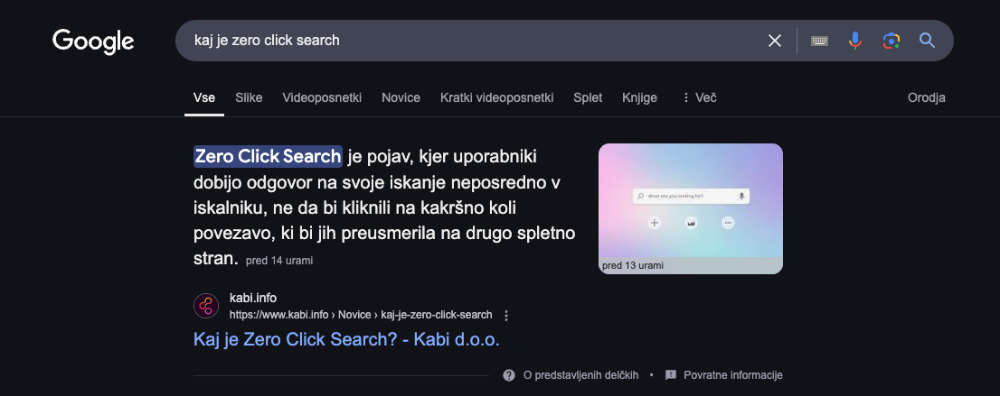Image resolution: width=1000 pixels, height=396 pixels.
Task: Open the Kratki videoposnetki tab
Action: (x=497, y=98)
